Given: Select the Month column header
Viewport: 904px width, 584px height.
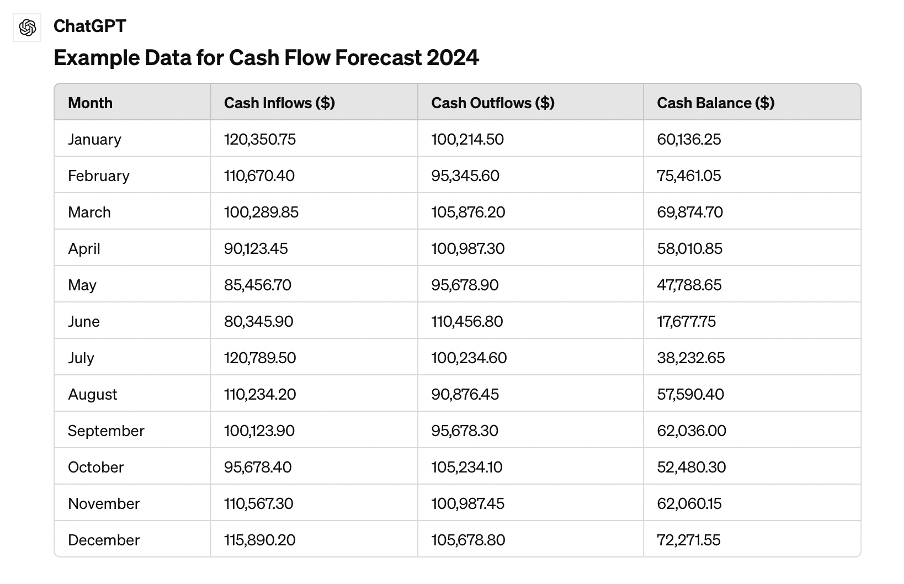Looking at the screenshot, I should click(x=90, y=103).
